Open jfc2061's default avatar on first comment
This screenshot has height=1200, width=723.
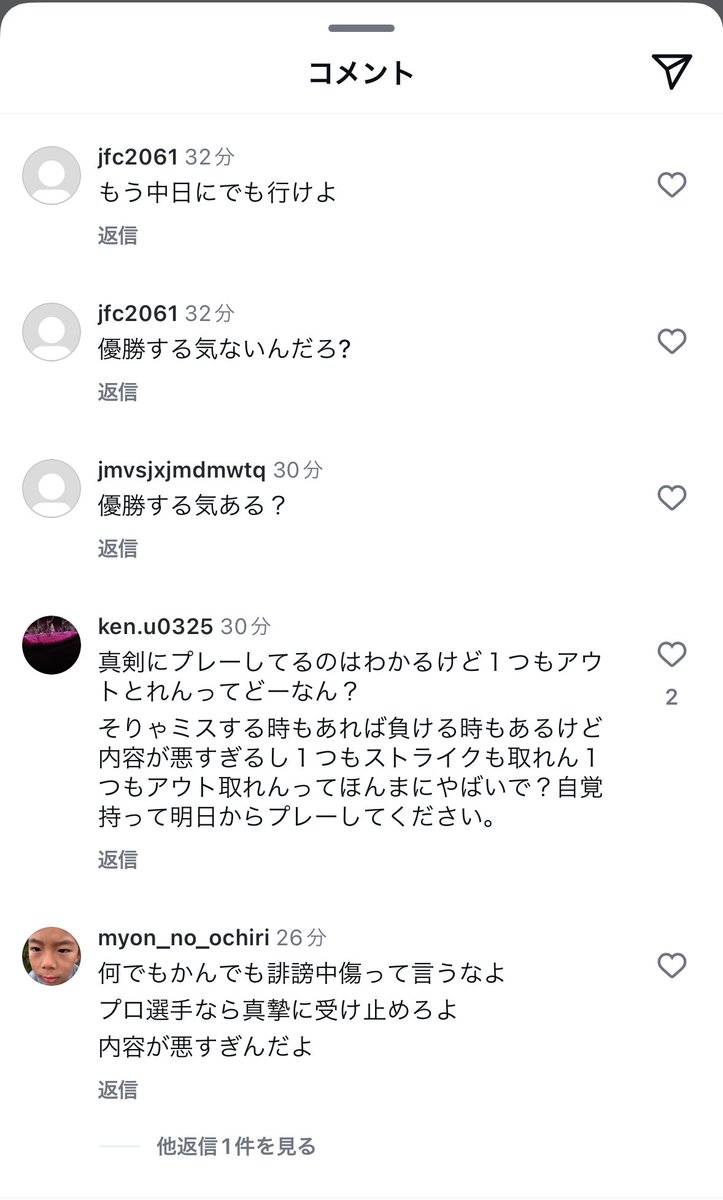51,176
